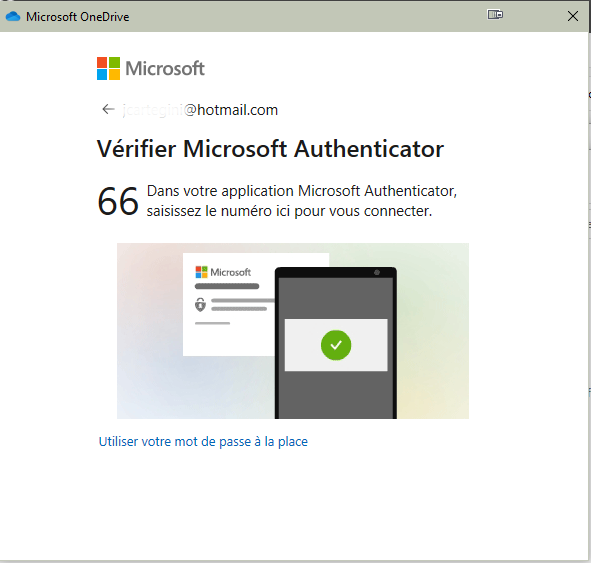Click the number 66 verification code
The image size is (591, 563).
coord(118,201)
